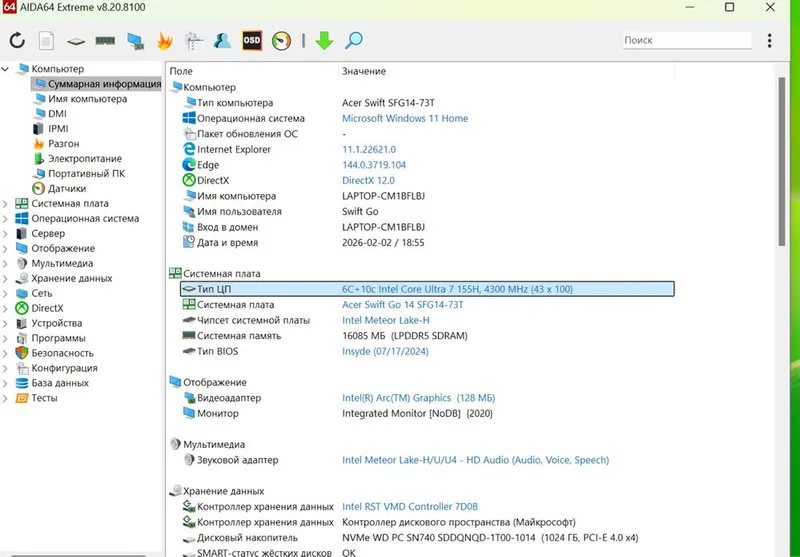The height and width of the screenshot is (557, 800).
Task: Expand the Безопасность tree node
Action: pyautogui.click(x=5, y=353)
